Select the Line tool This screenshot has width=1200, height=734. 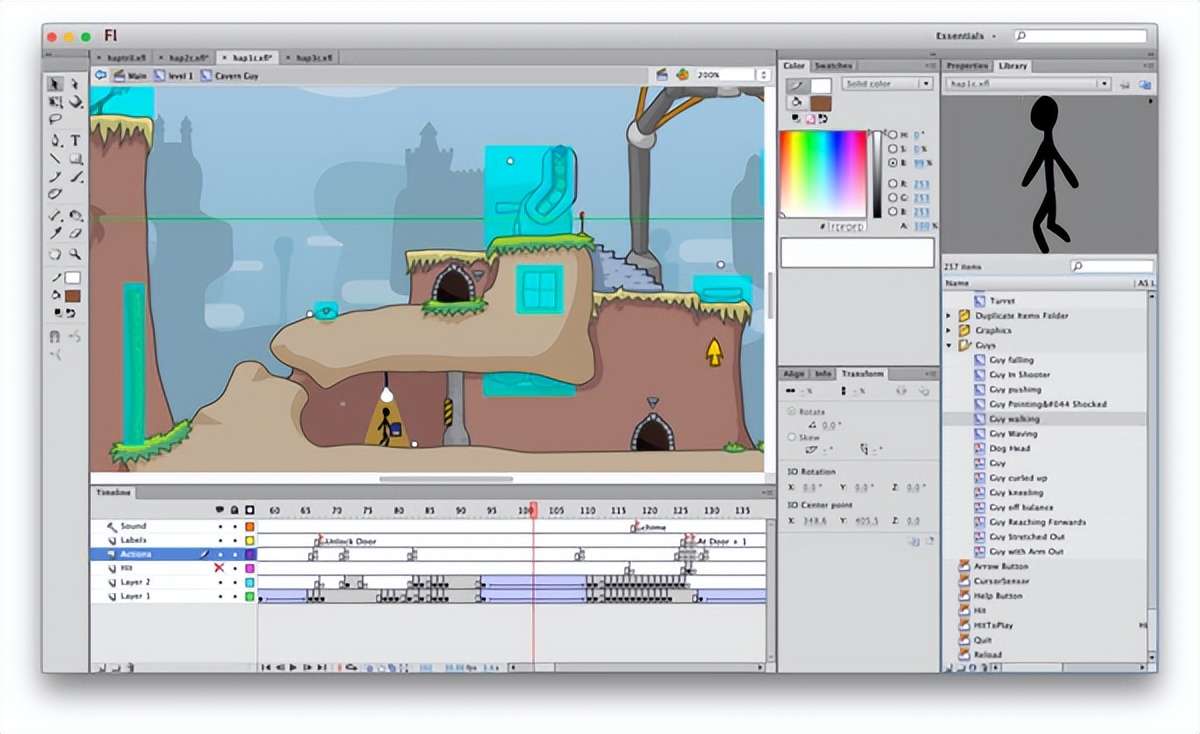55,158
